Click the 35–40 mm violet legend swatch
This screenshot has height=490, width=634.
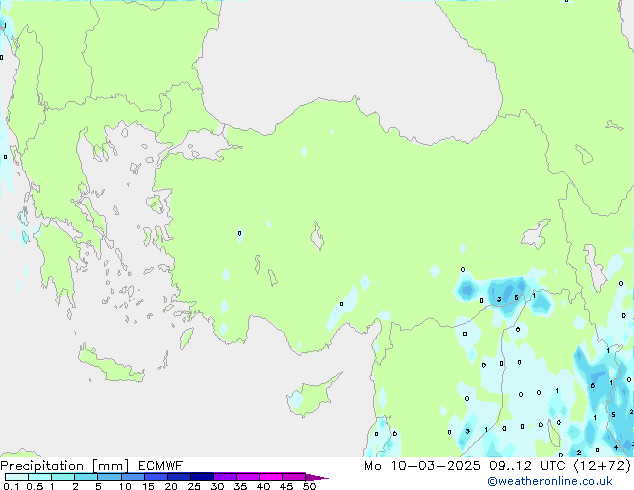point(248,477)
